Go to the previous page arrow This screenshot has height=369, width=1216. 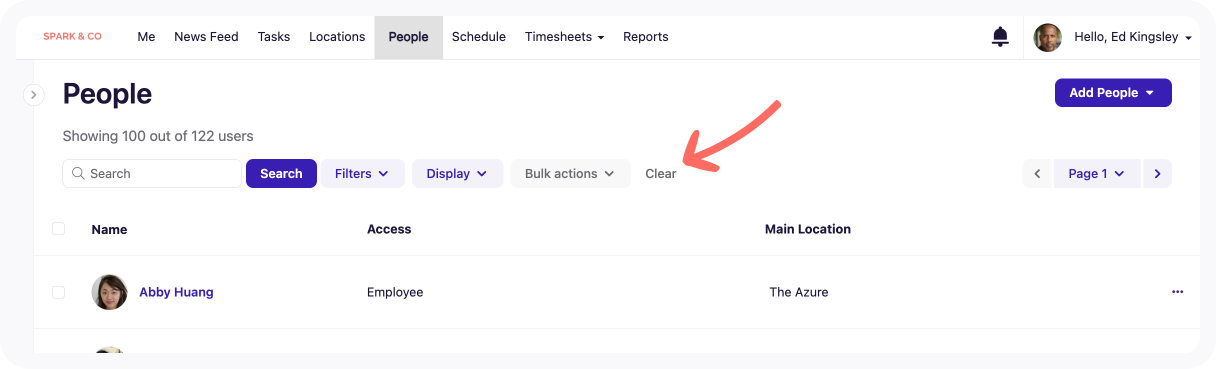pos(1037,173)
